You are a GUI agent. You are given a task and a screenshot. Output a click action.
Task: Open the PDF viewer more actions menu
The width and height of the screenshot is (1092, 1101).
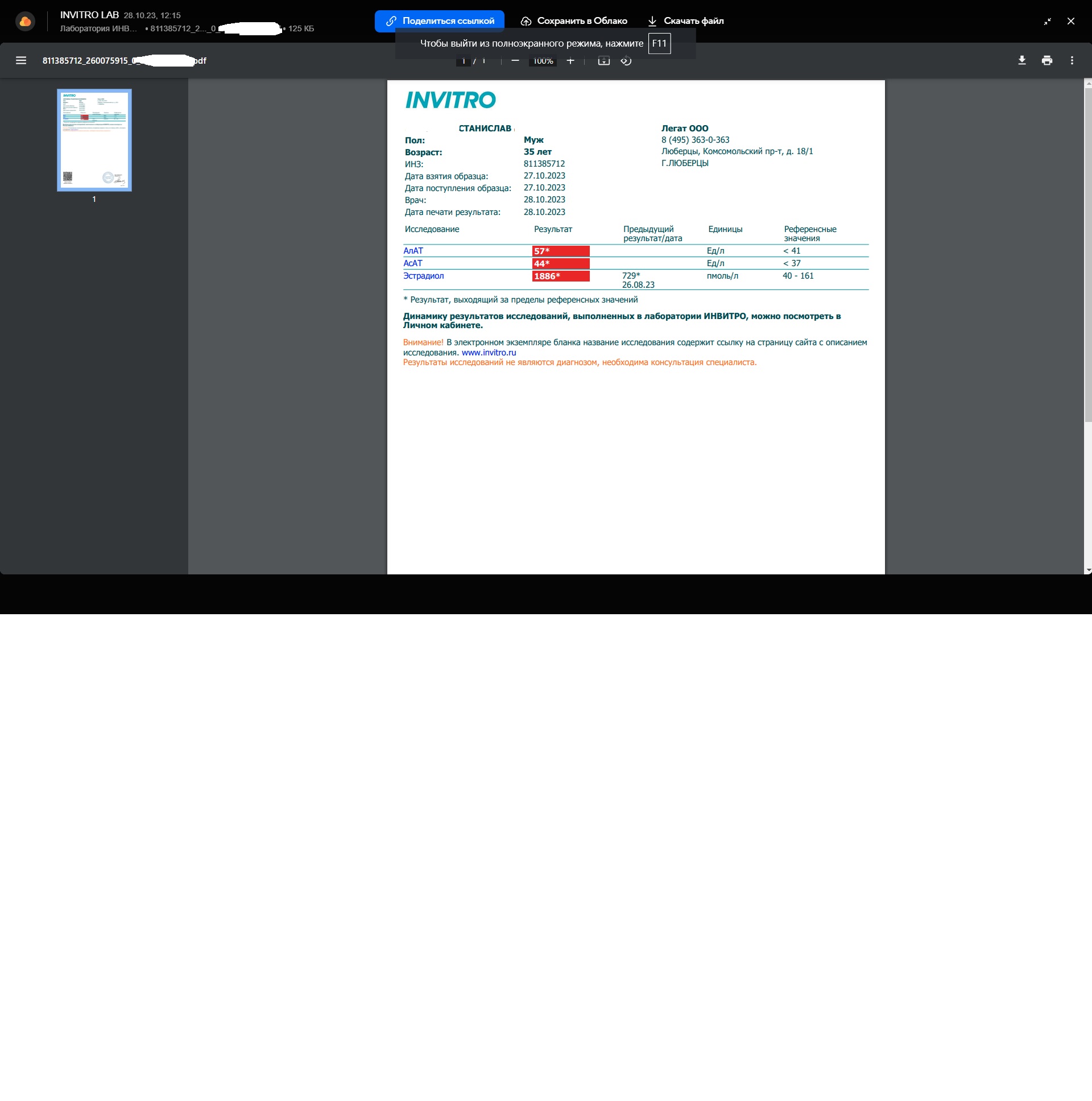(x=1072, y=60)
